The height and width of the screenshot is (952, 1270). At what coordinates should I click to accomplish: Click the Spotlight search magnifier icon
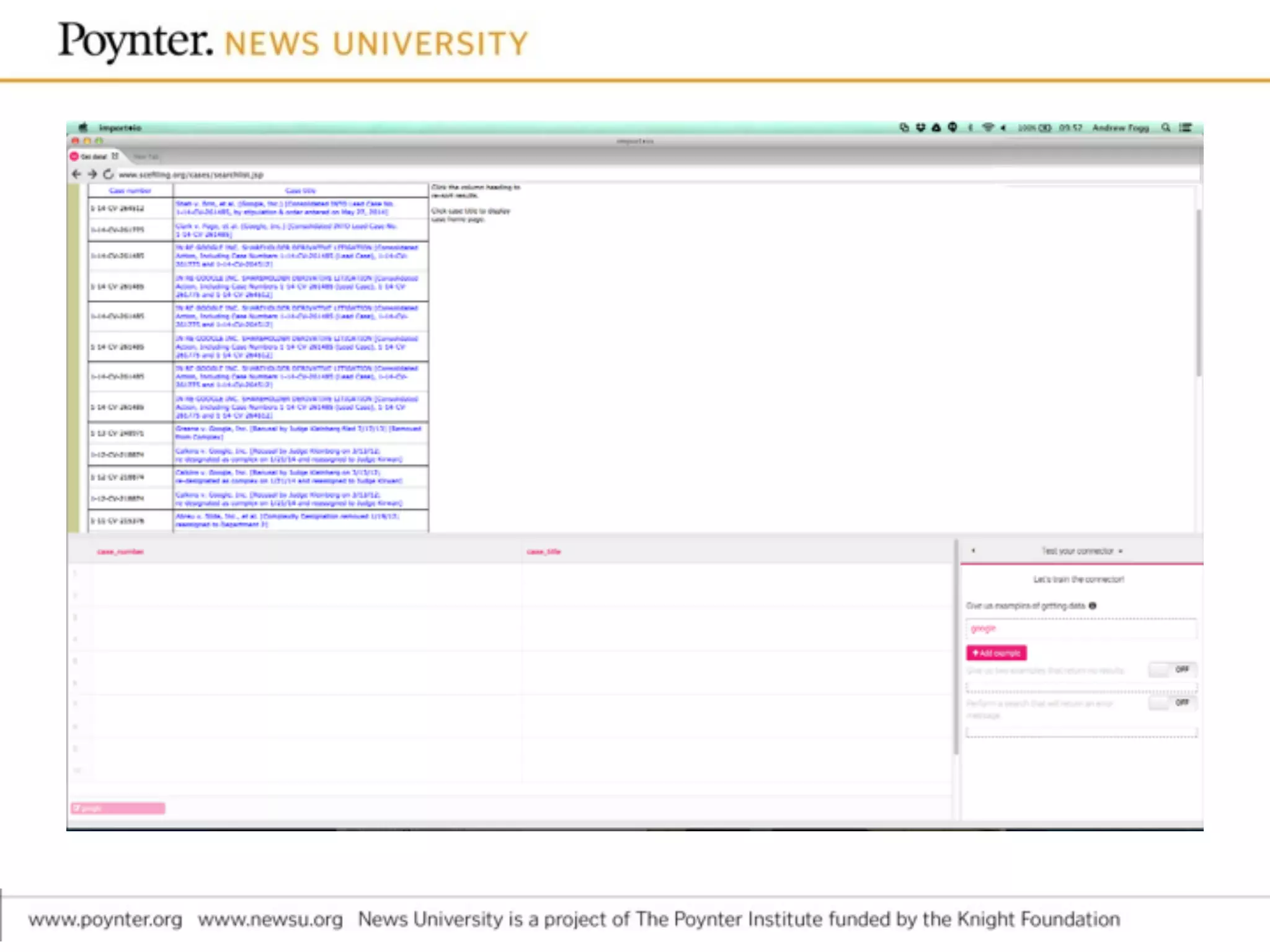pyautogui.click(x=1166, y=128)
